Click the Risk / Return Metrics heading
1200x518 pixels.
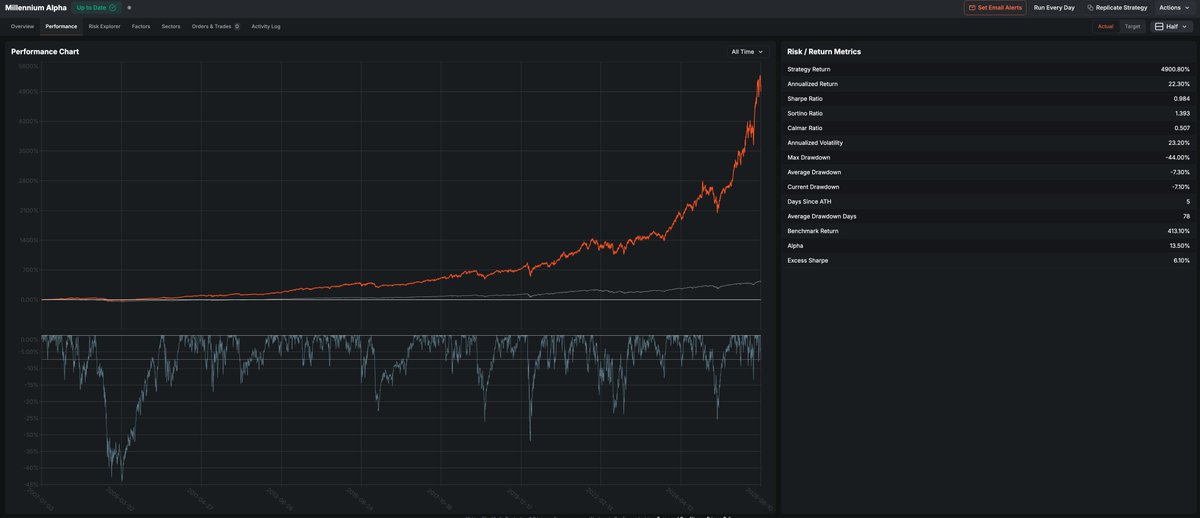824,51
